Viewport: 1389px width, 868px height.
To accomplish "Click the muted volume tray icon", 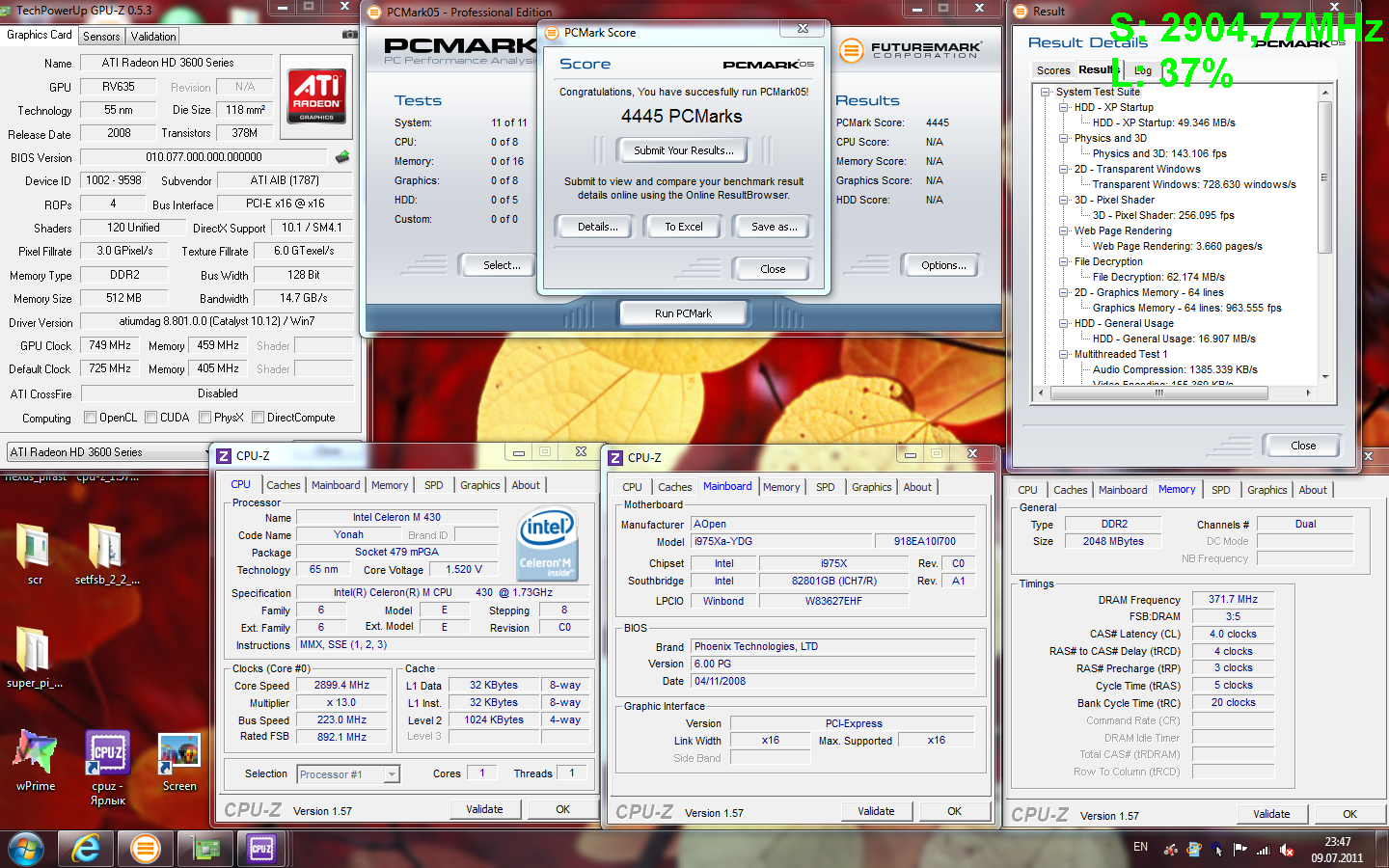I will [x=1287, y=850].
